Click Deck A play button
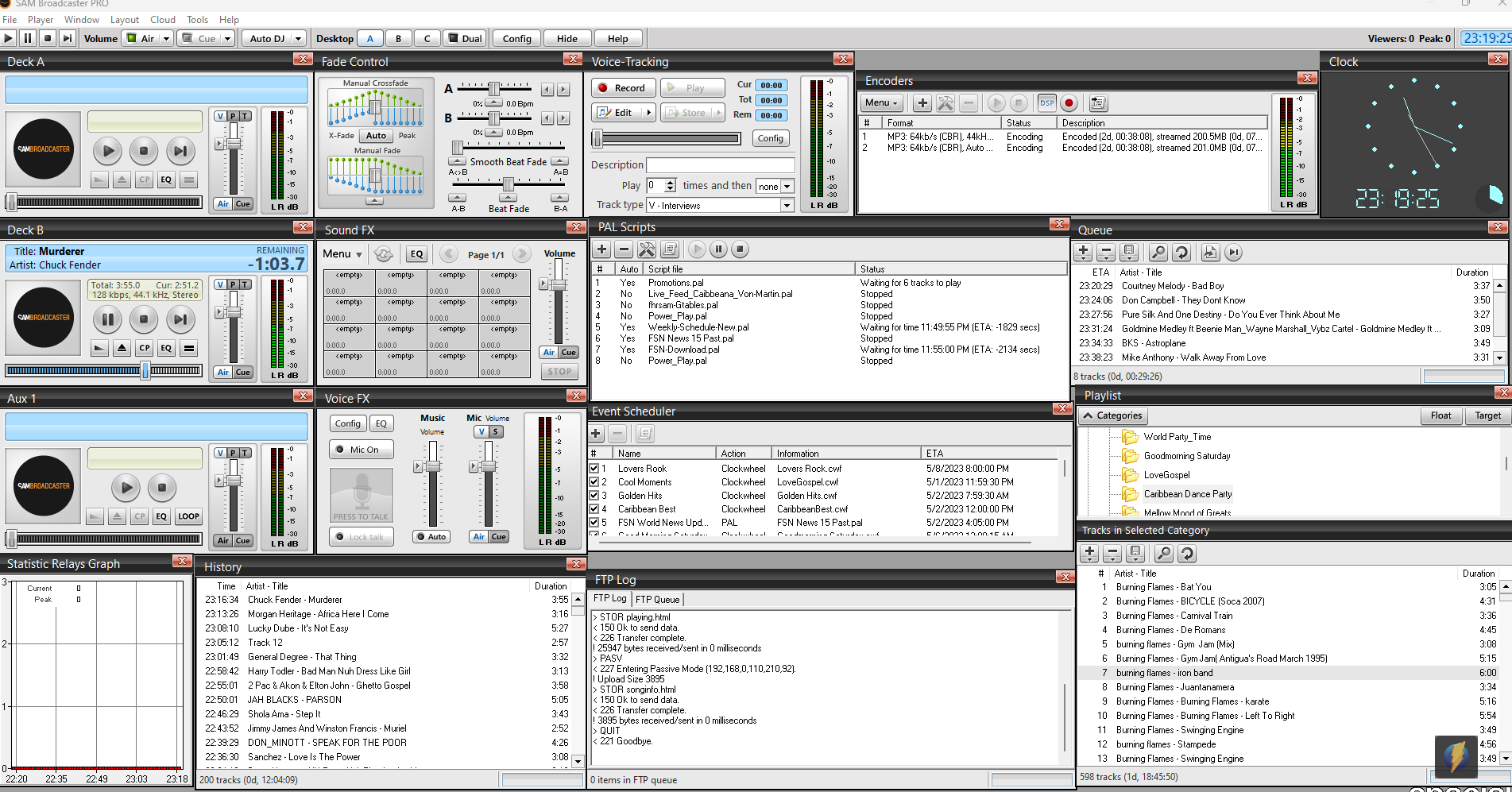 (107, 151)
